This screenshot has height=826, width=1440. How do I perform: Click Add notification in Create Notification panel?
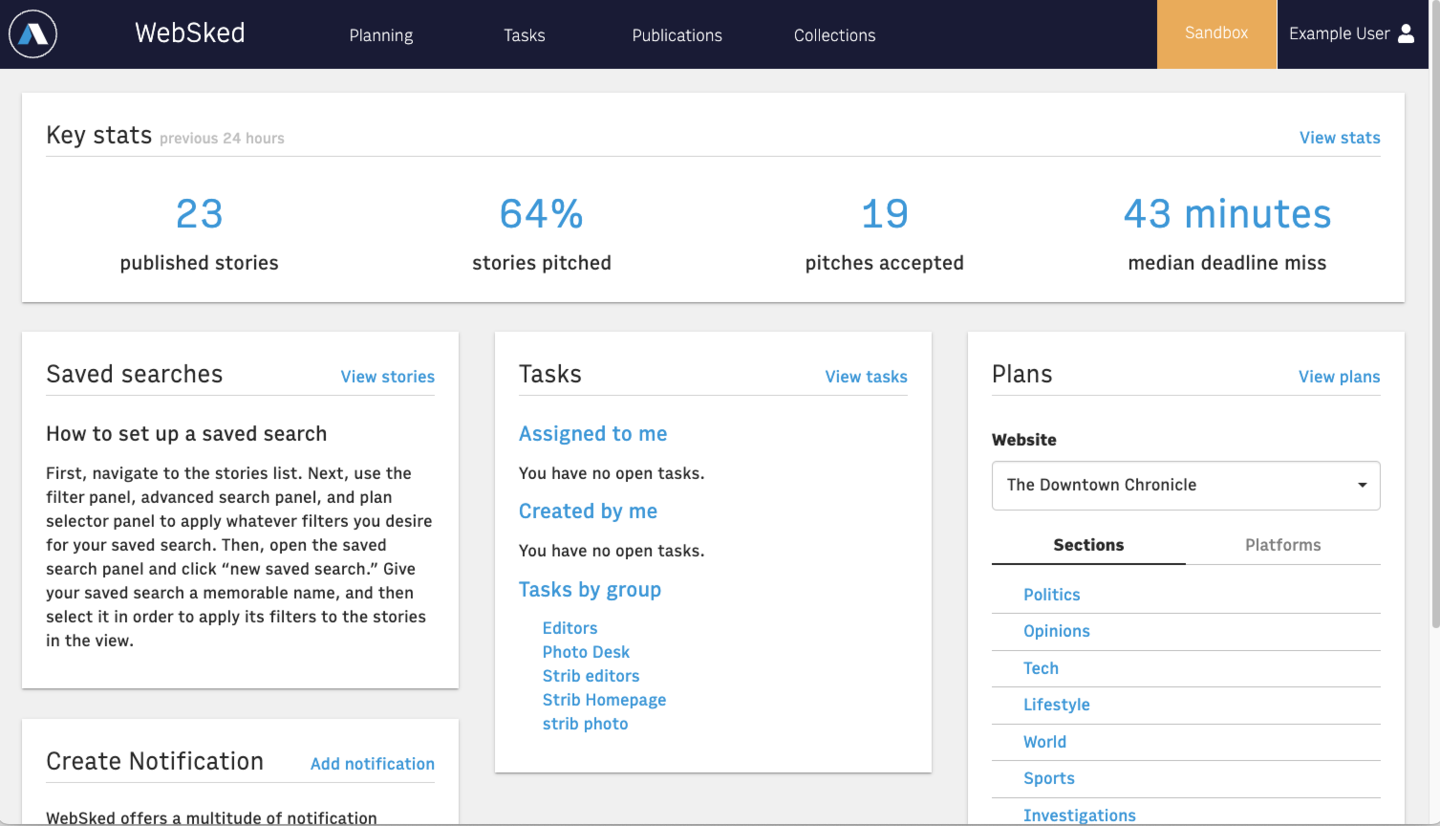point(372,763)
